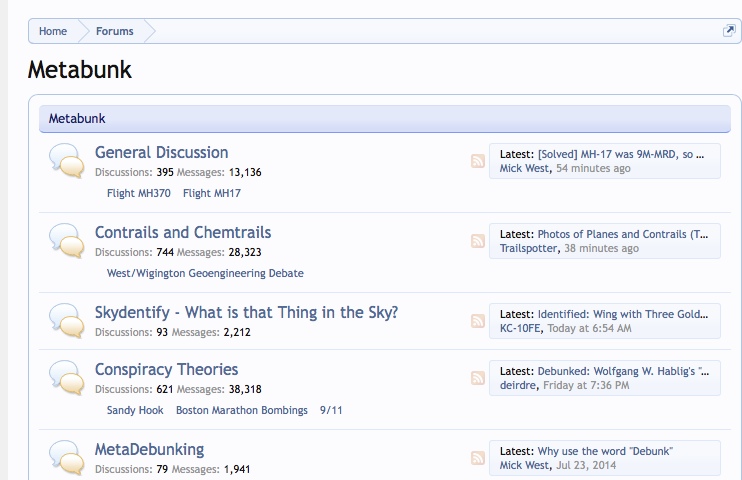View Trailspotter's user profile
Viewport: 742px width, 480px height.
point(529,249)
